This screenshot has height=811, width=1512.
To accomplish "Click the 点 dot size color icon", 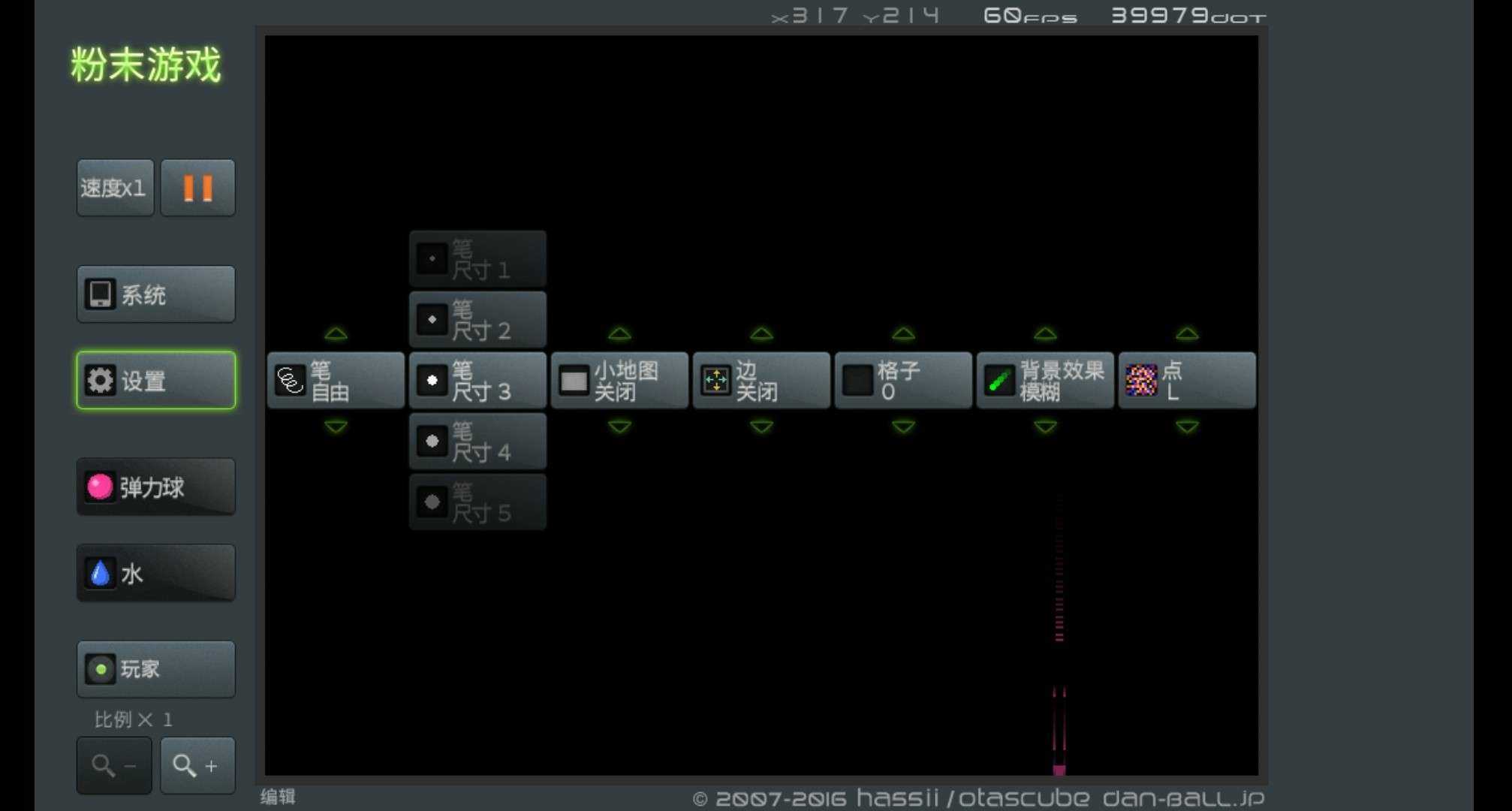I will pos(1142,381).
